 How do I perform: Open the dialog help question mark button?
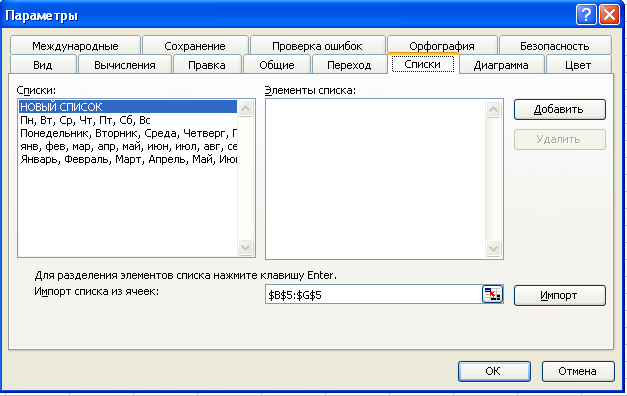(586, 15)
